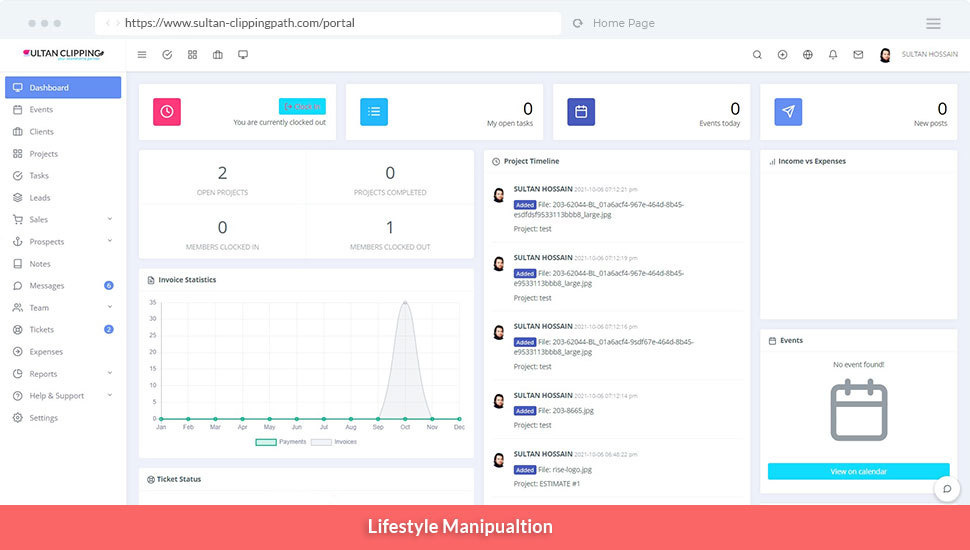
Task: Click the quick add plus icon
Action: point(783,54)
